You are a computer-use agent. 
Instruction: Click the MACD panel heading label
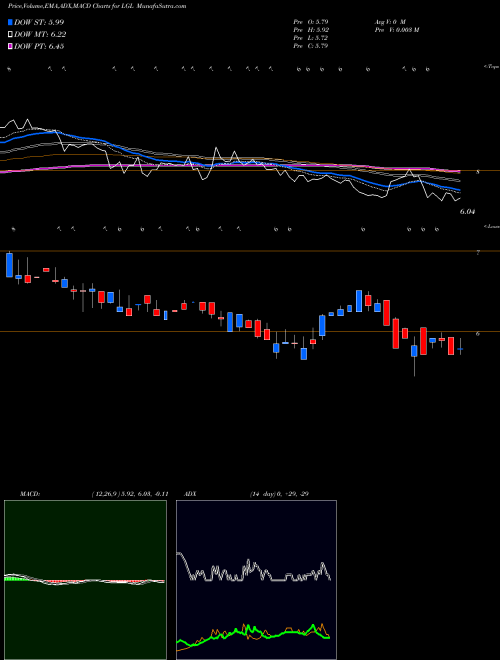(x=30, y=494)
